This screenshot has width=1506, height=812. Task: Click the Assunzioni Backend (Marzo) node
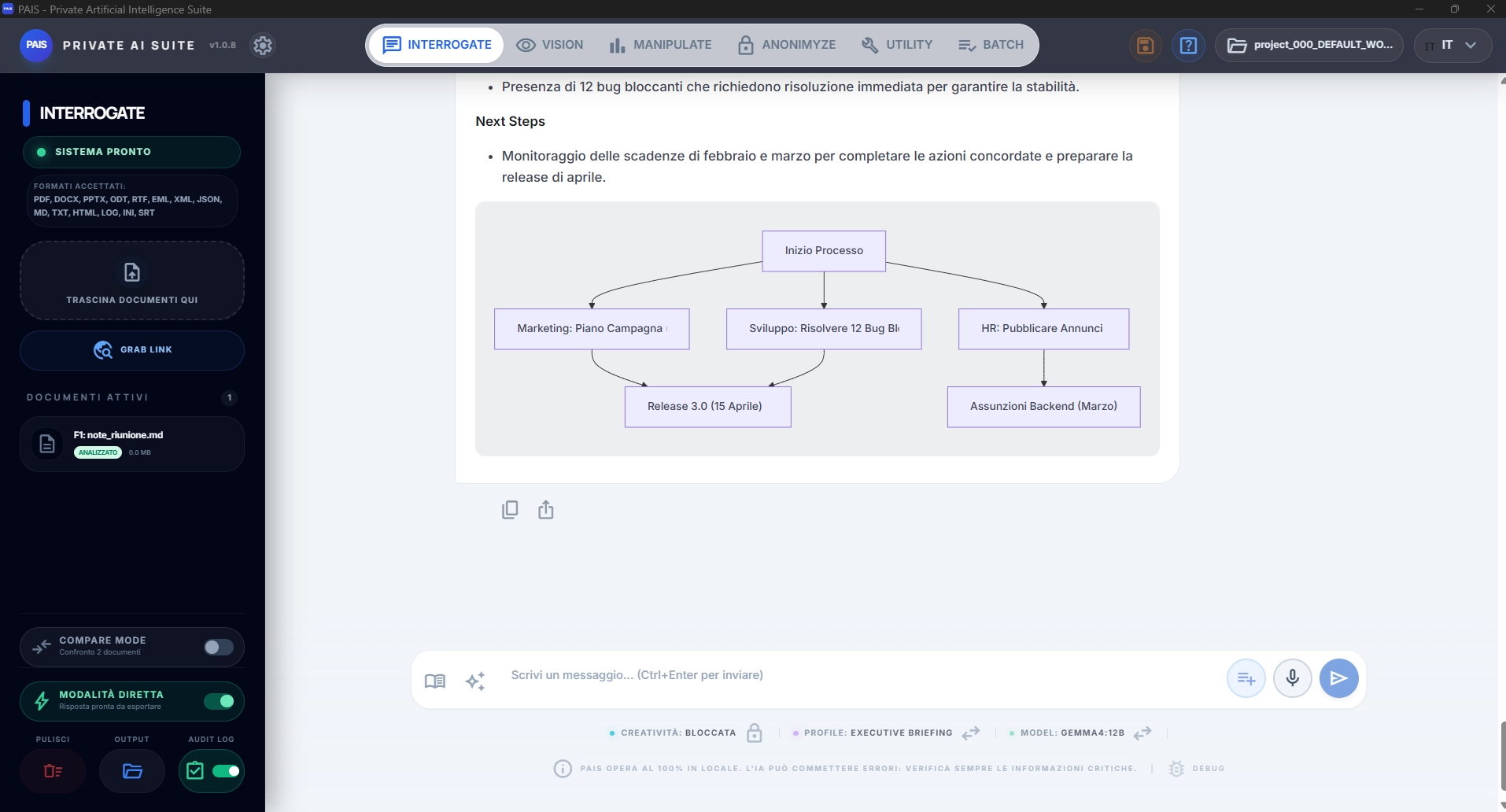[1043, 406]
